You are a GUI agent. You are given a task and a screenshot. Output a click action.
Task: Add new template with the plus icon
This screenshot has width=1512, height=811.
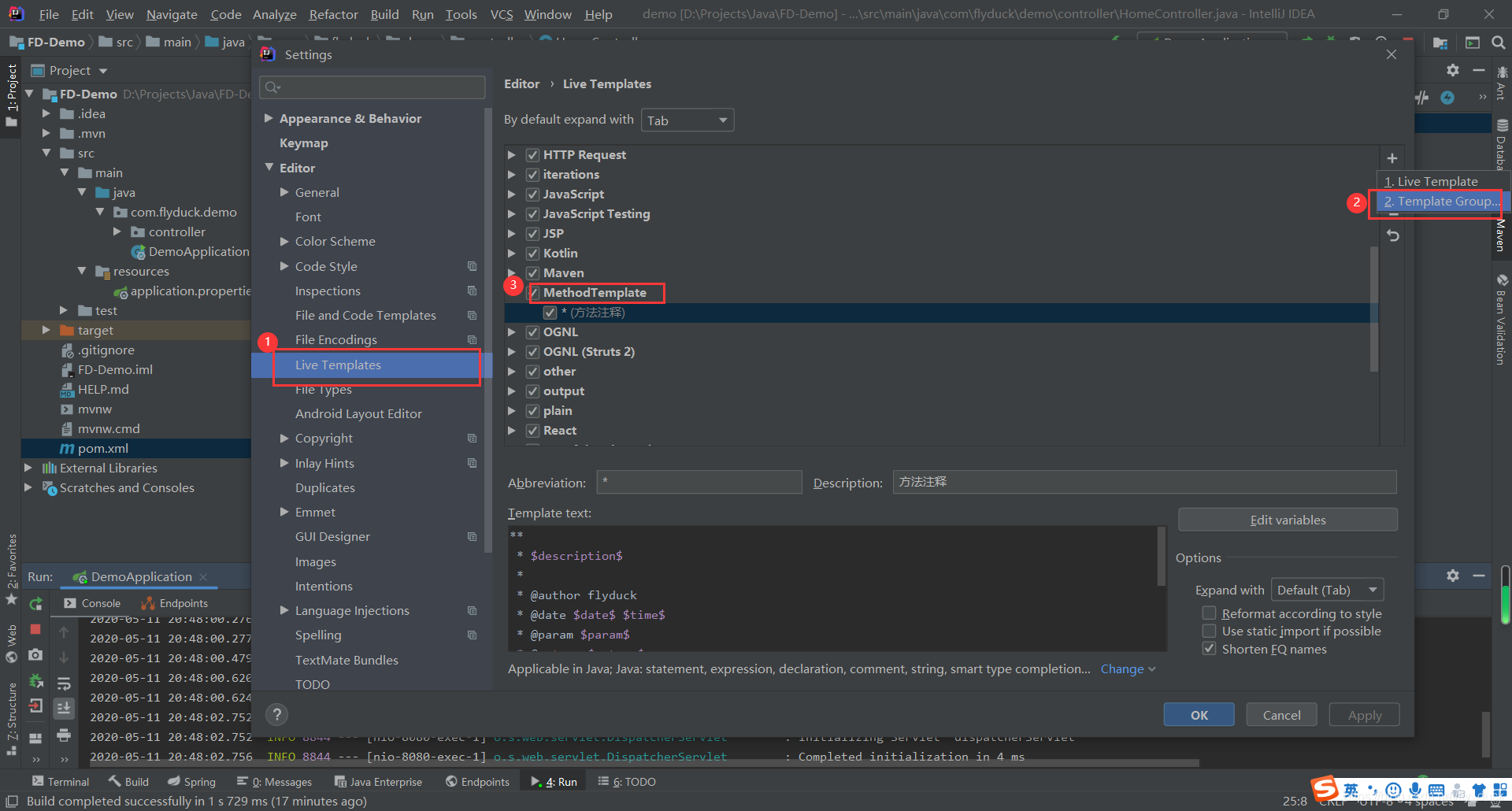click(1392, 158)
